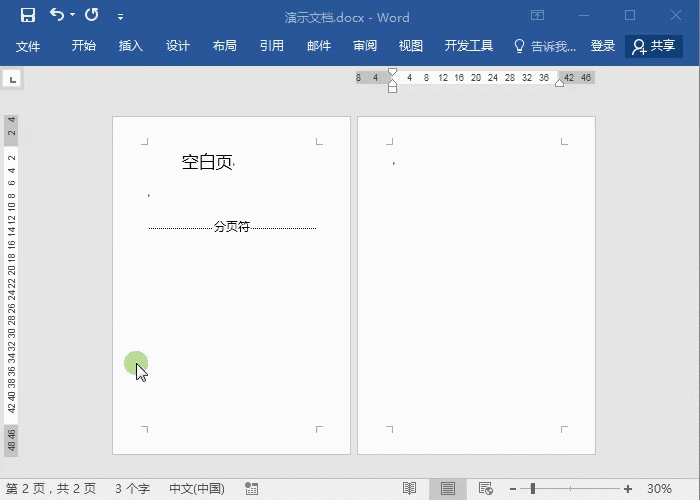Undo the last action
The width and height of the screenshot is (700, 500).
[57, 15]
